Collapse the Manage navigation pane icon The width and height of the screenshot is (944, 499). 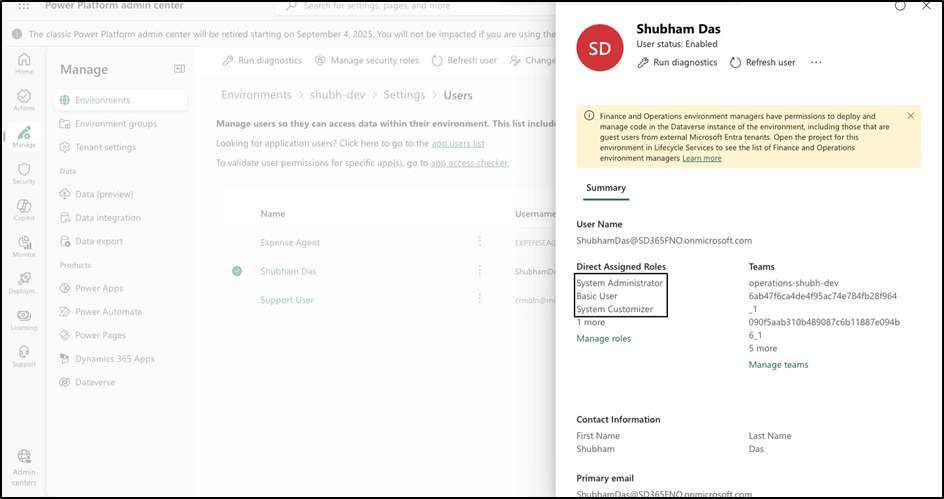click(x=180, y=69)
